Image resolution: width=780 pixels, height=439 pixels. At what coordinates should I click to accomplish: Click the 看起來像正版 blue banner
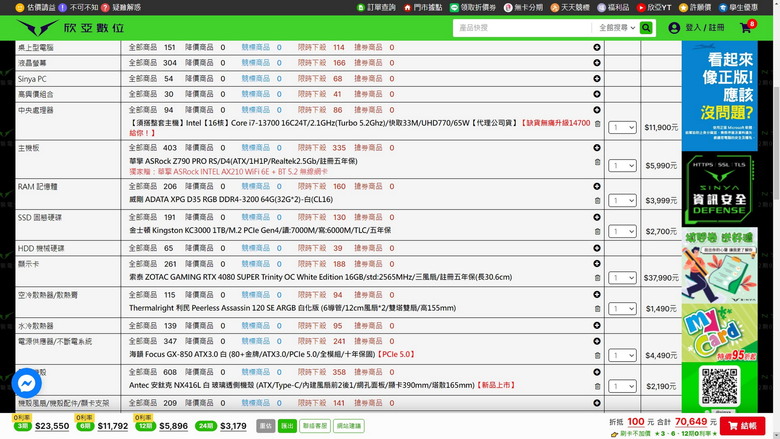[719, 96]
